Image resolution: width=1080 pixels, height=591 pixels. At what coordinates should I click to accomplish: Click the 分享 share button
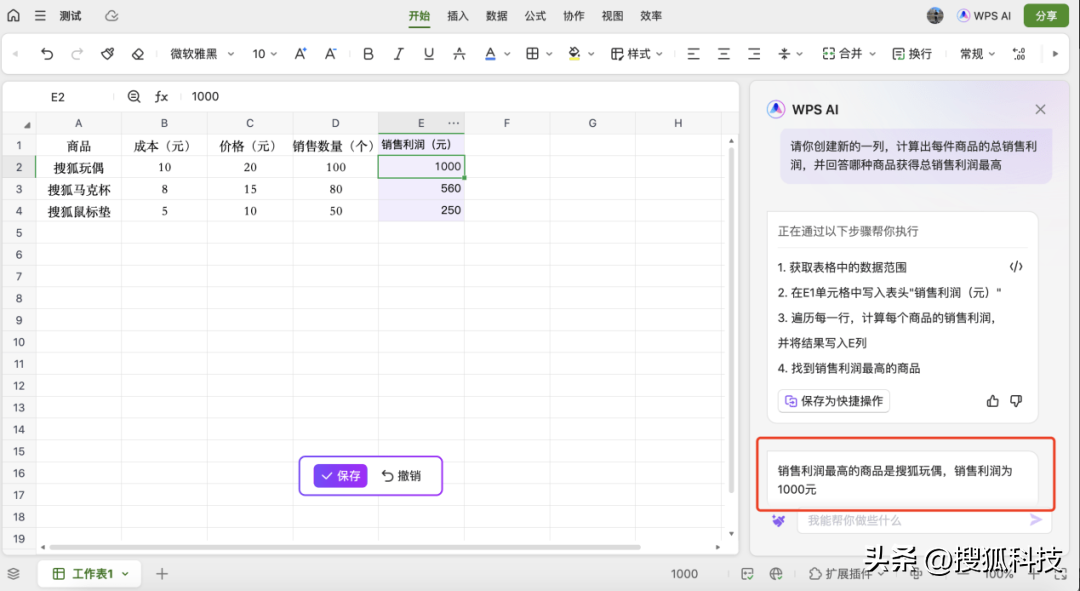[x=1046, y=16]
